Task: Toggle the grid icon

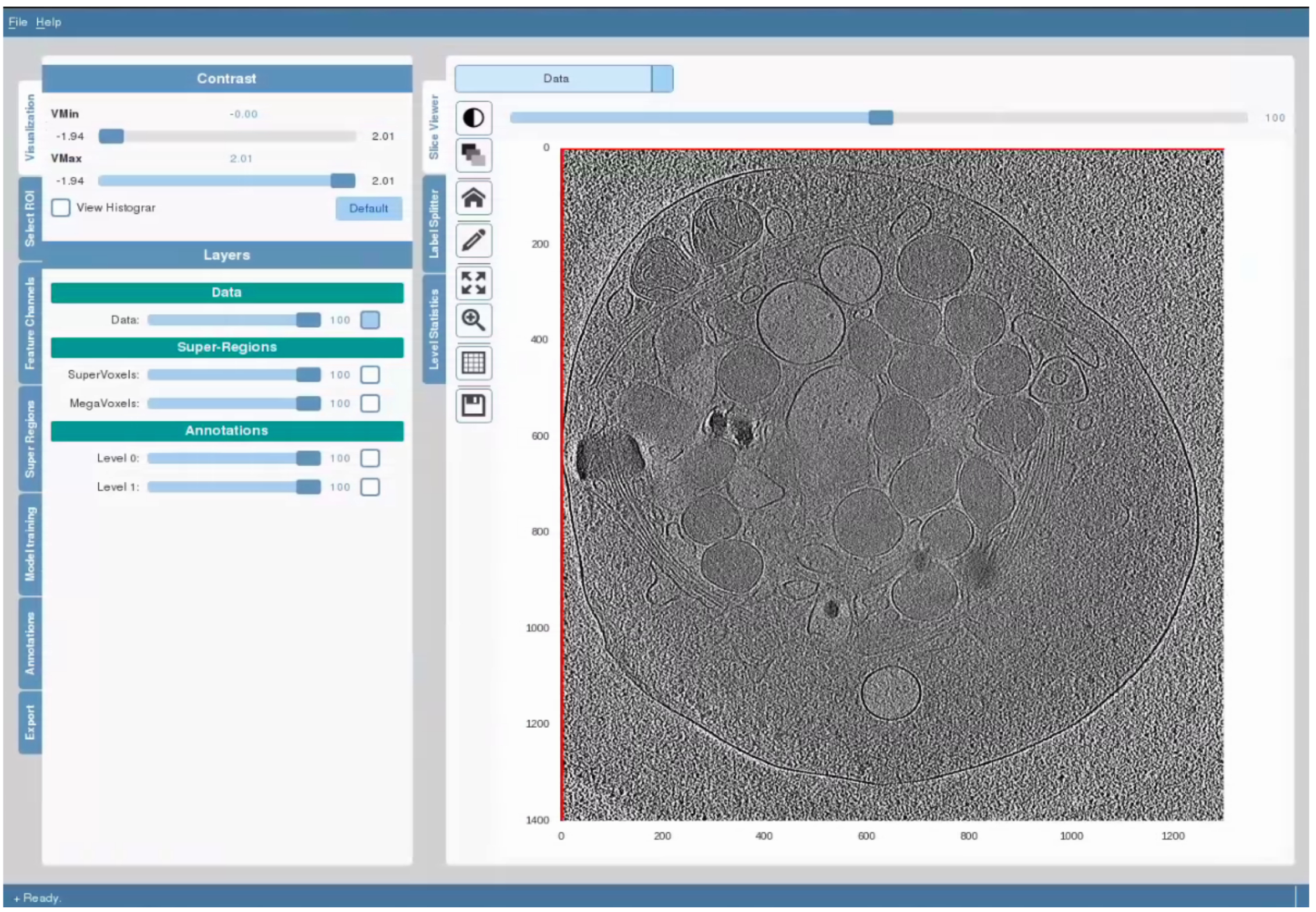Action: (x=473, y=363)
